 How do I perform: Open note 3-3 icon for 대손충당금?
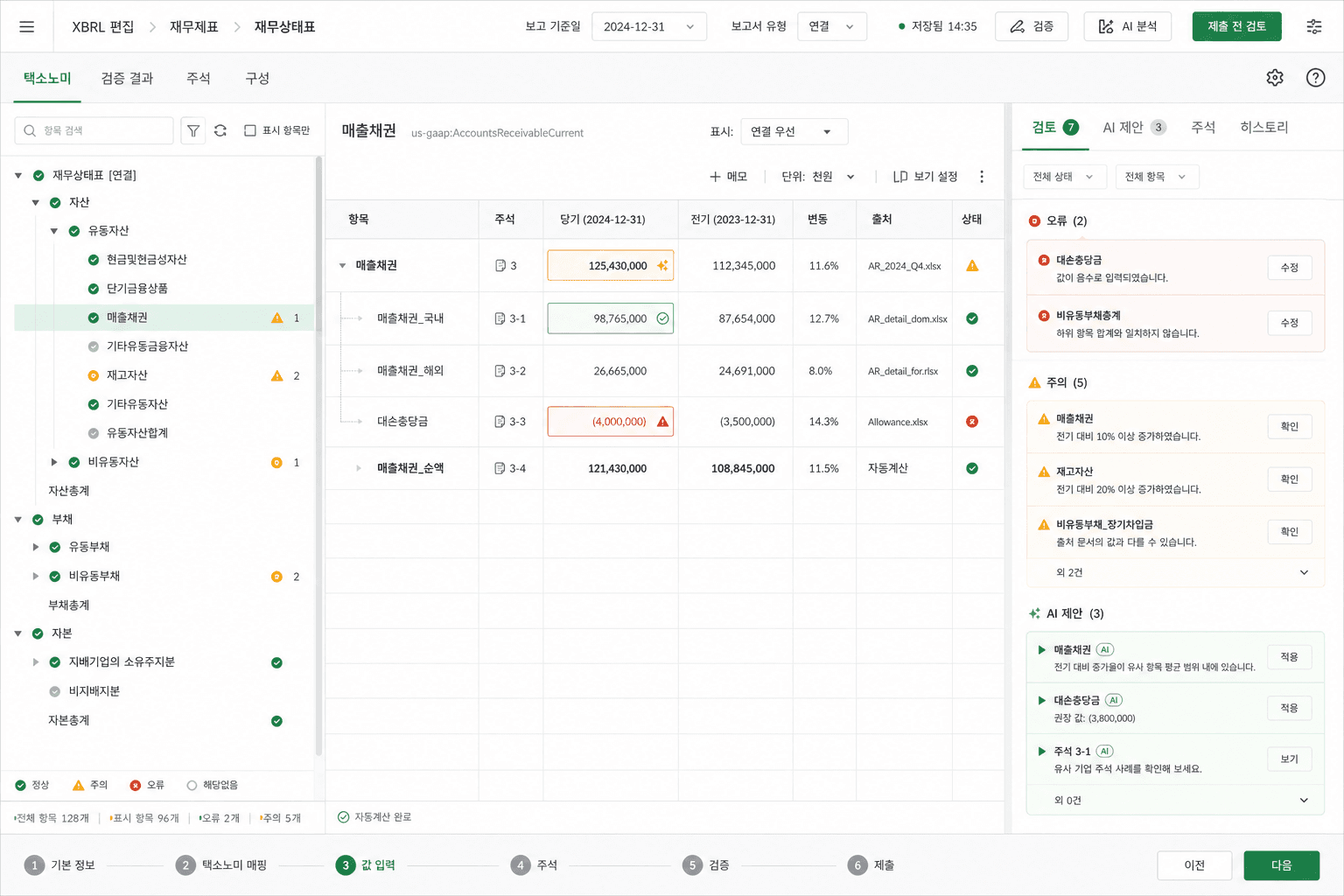click(x=500, y=422)
